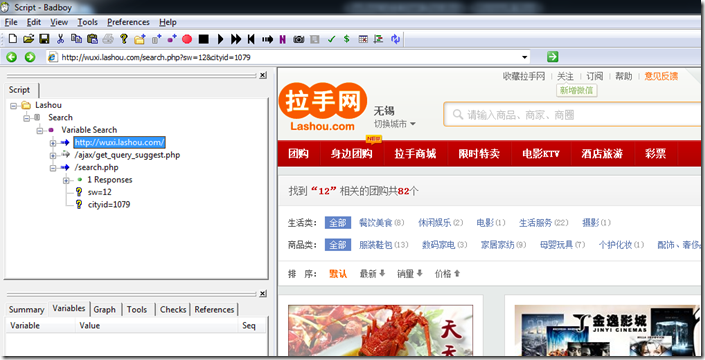Click the blue circular arrows icon
This screenshot has width=705, height=360.
pyautogui.click(x=395, y=39)
